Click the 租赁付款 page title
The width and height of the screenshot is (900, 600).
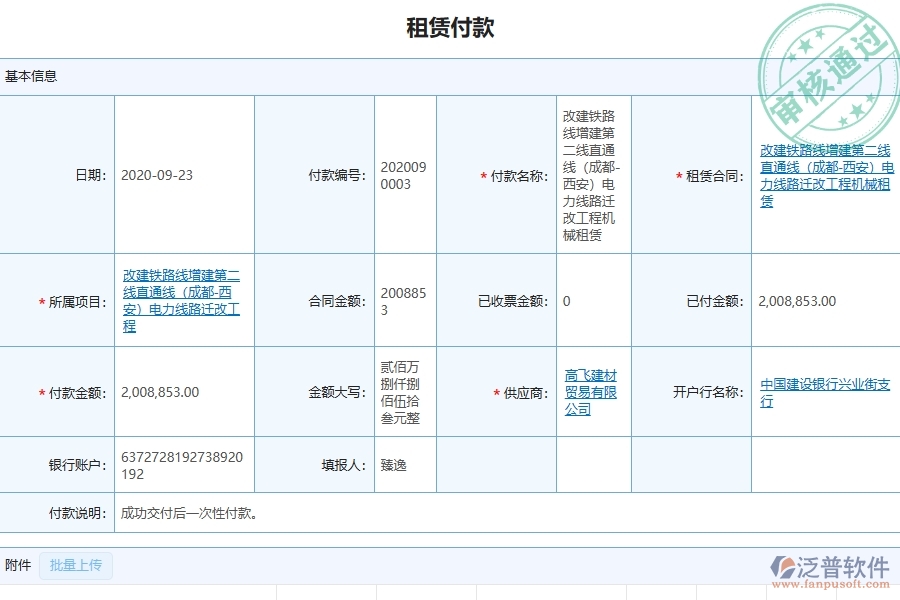(x=450, y=27)
